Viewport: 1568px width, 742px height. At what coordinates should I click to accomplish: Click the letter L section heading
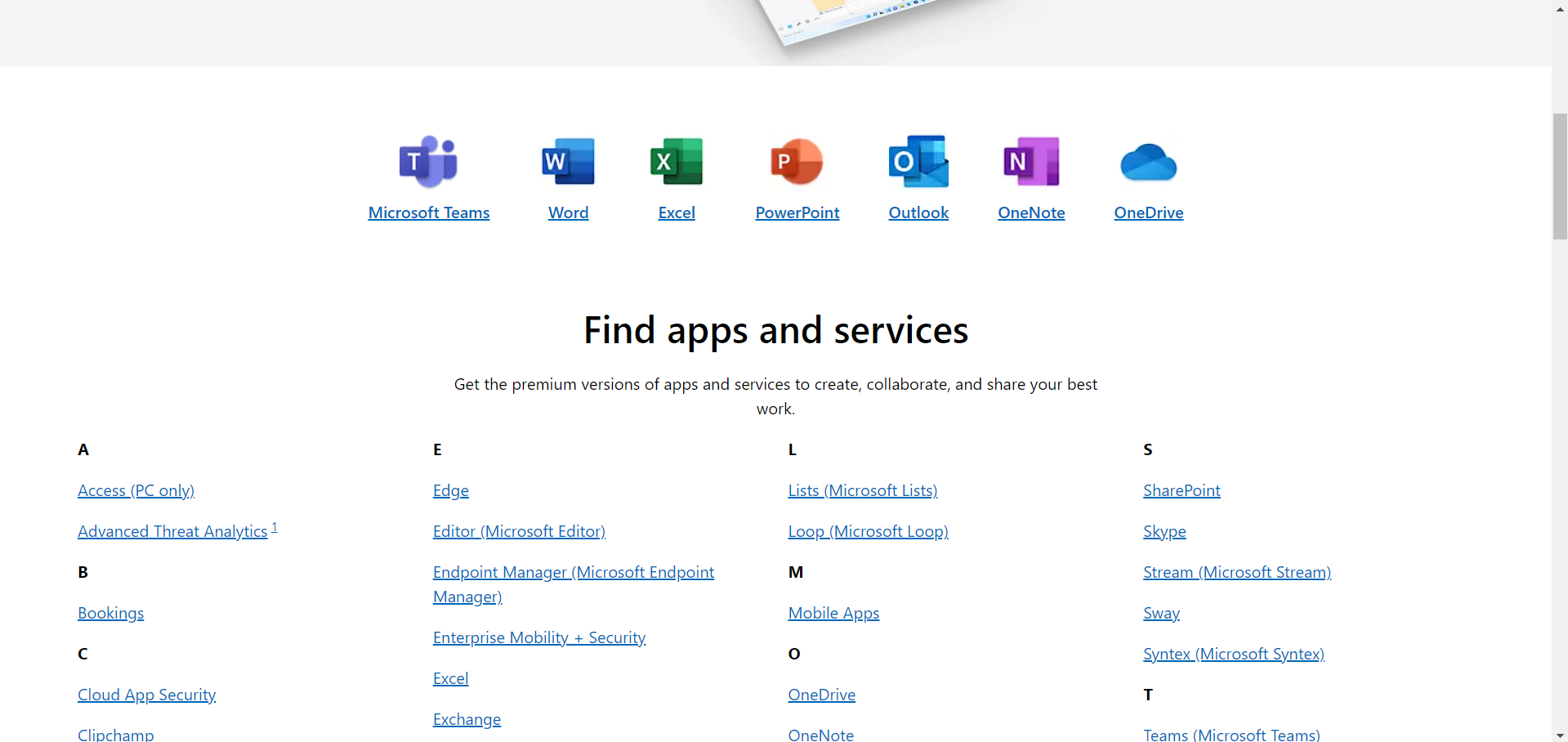(x=792, y=449)
